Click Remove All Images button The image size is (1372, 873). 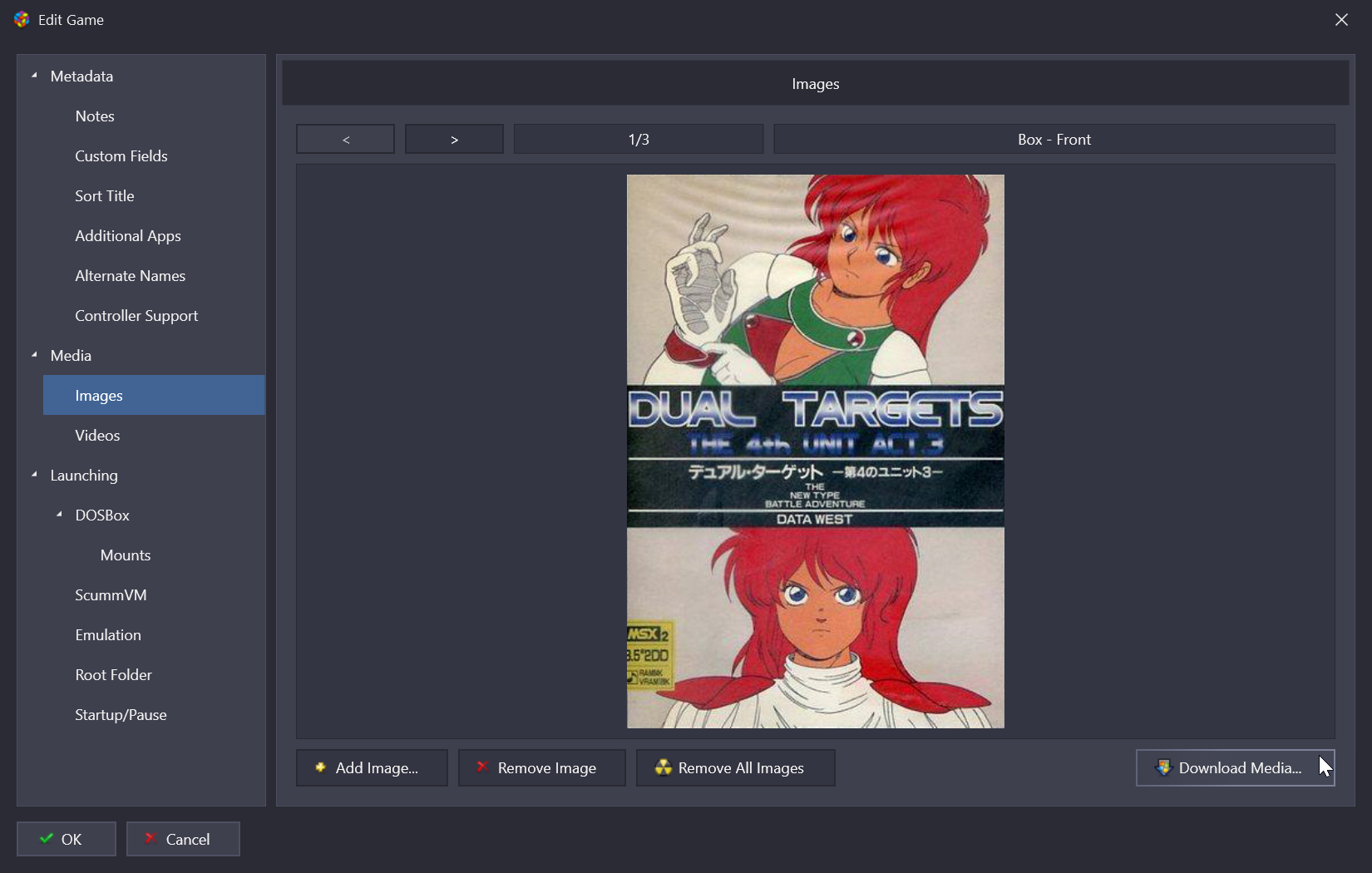736,767
